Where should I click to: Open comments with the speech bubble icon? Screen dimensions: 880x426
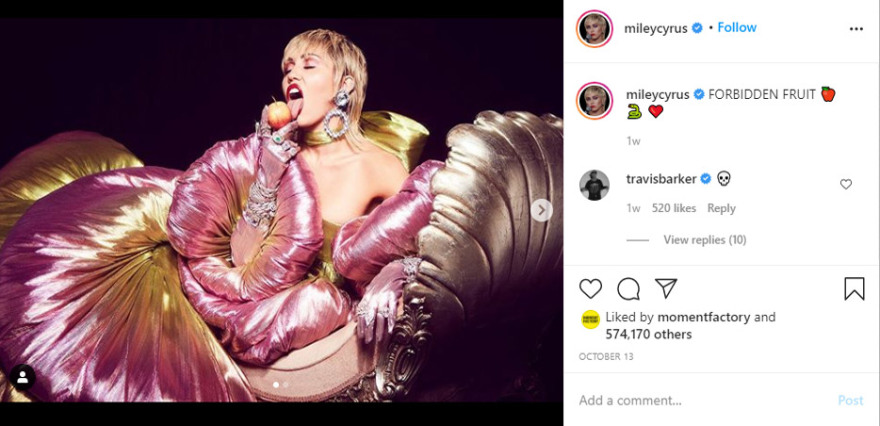coord(628,289)
